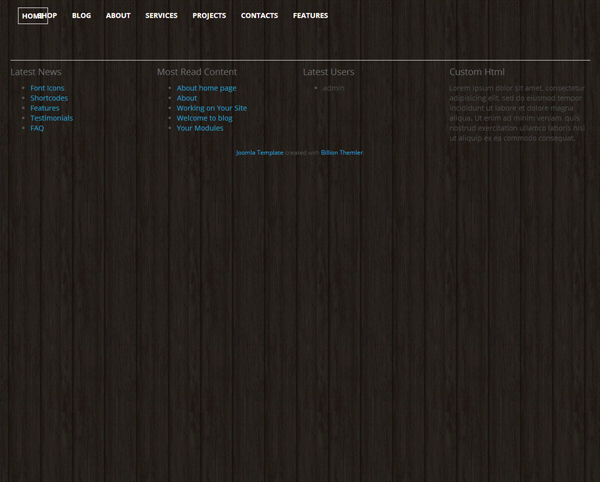600x482 pixels.
Task: Visit the Testimonials link
Action: 51,118
